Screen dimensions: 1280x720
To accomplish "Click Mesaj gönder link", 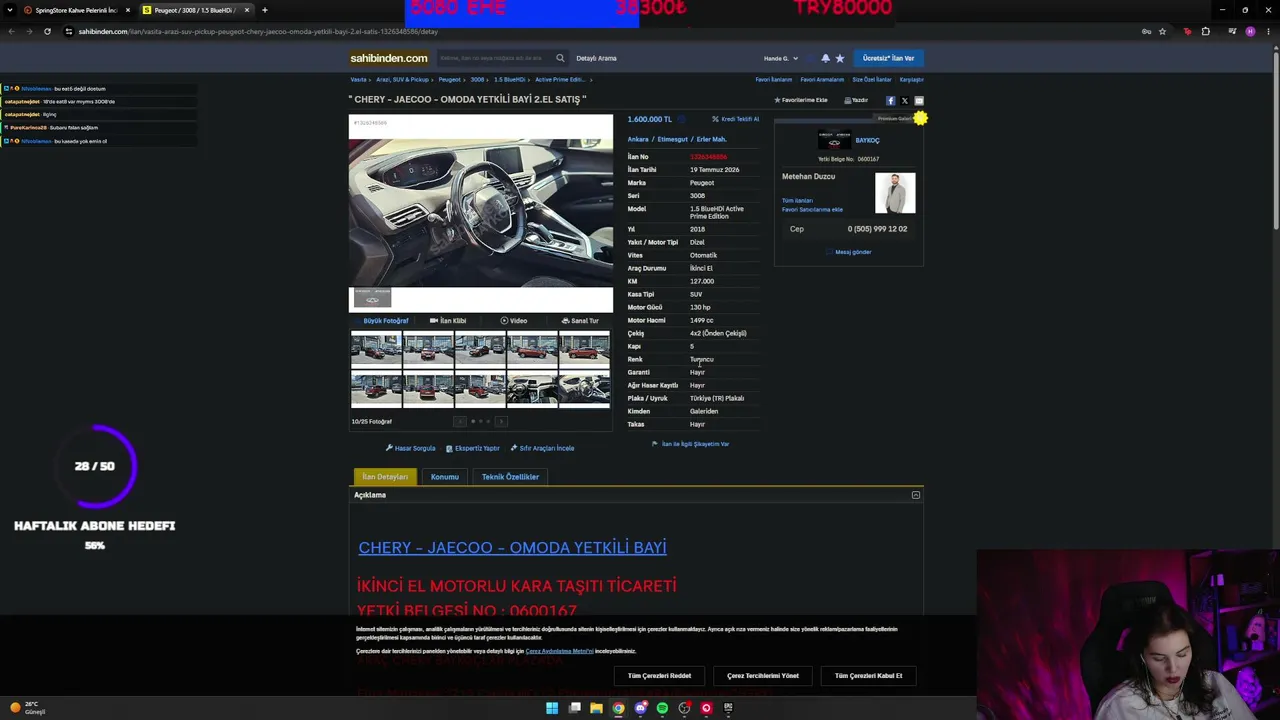I will (x=849, y=252).
